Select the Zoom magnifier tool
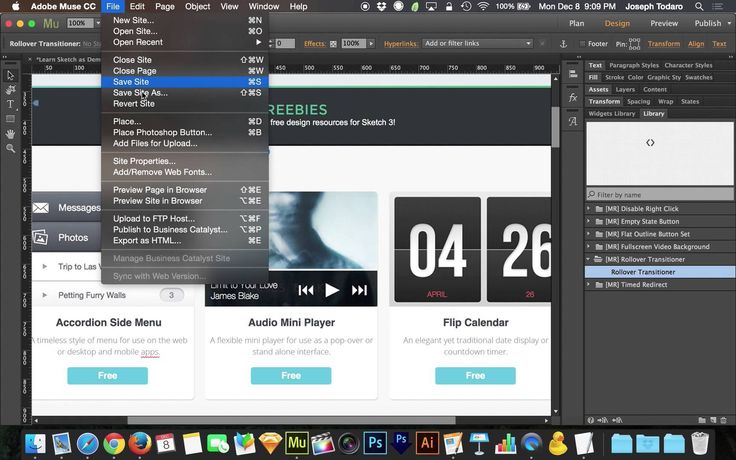736x460 pixels. (10, 148)
